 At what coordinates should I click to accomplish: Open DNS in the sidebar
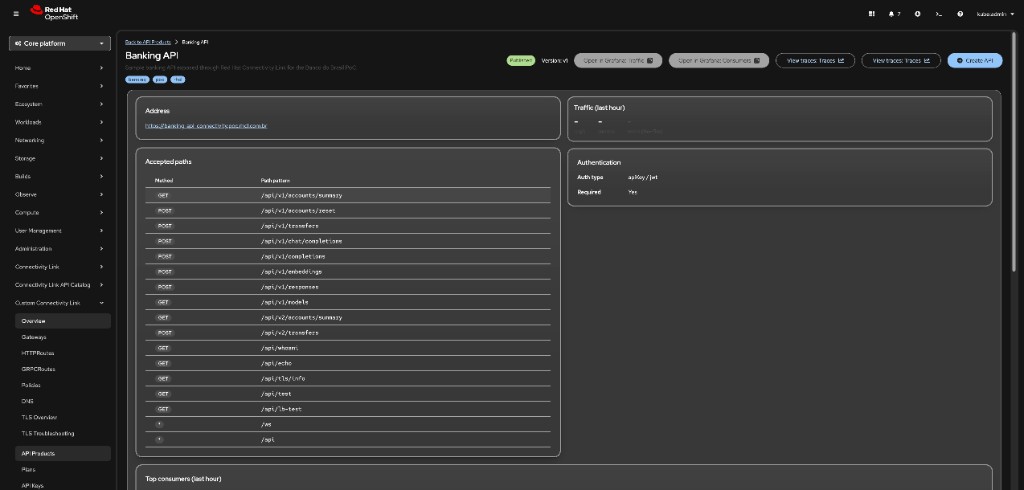tap(63, 401)
